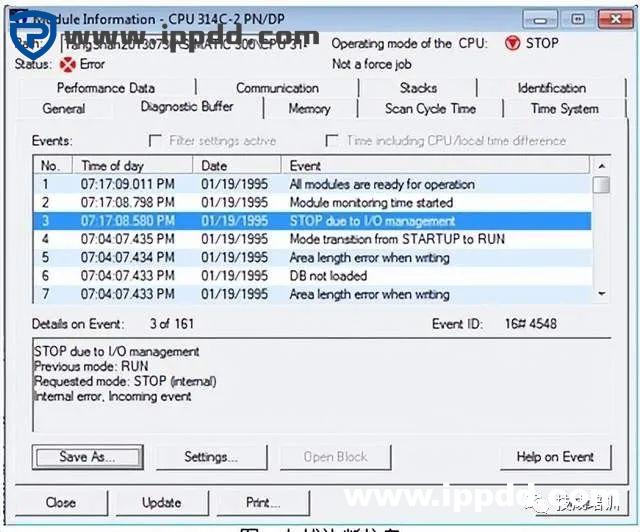Click time cell '07:17:08.798 PM'
This screenshot has height=532, width=640.
[128, 203]
